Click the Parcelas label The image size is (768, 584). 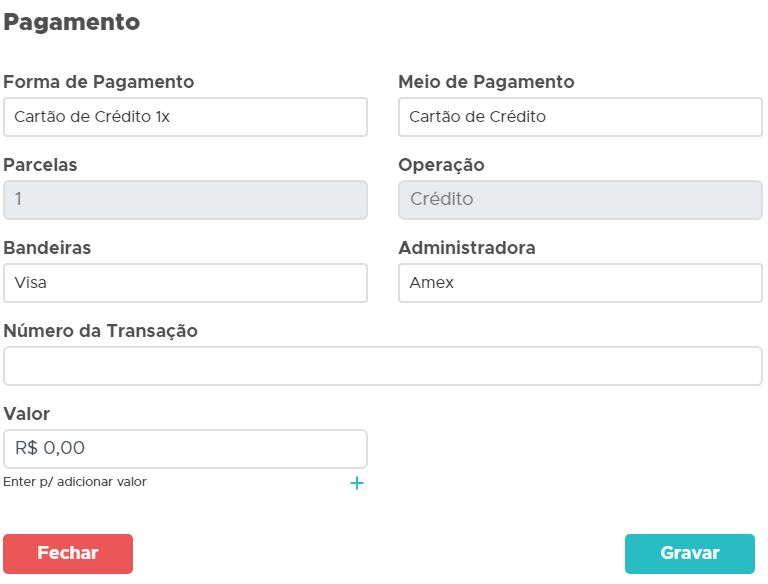(41, 165)
